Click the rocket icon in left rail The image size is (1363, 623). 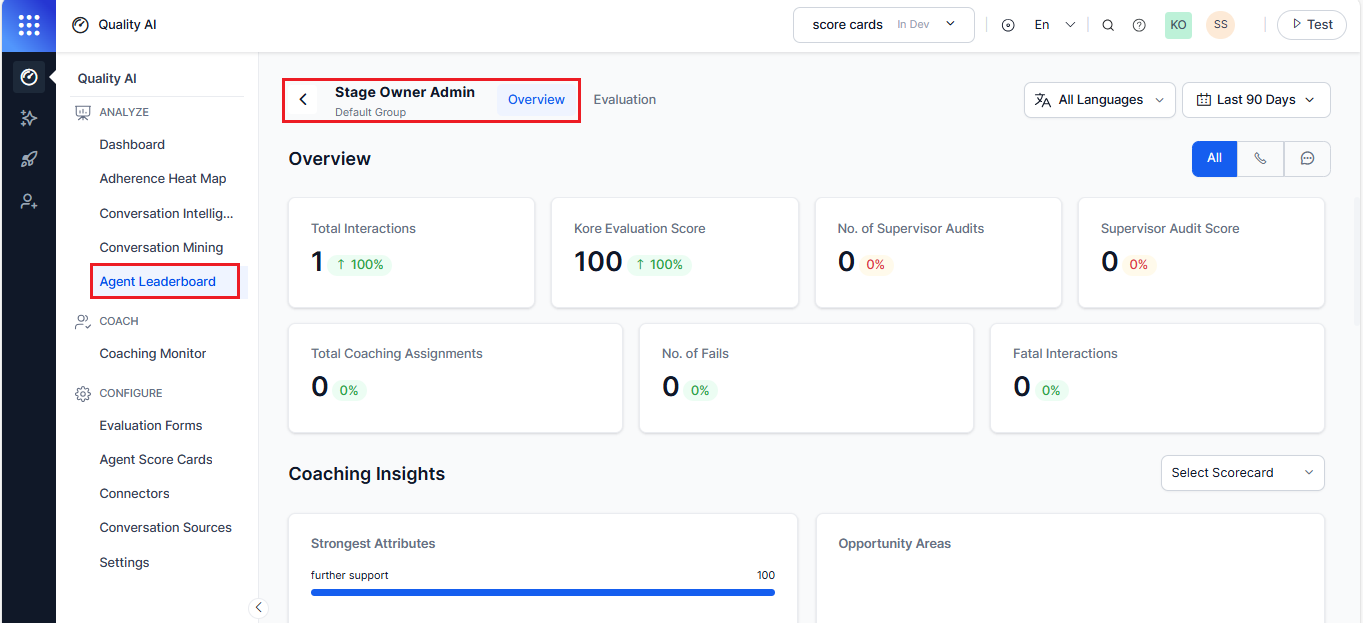pyautogui.click(x=29, y=159)
